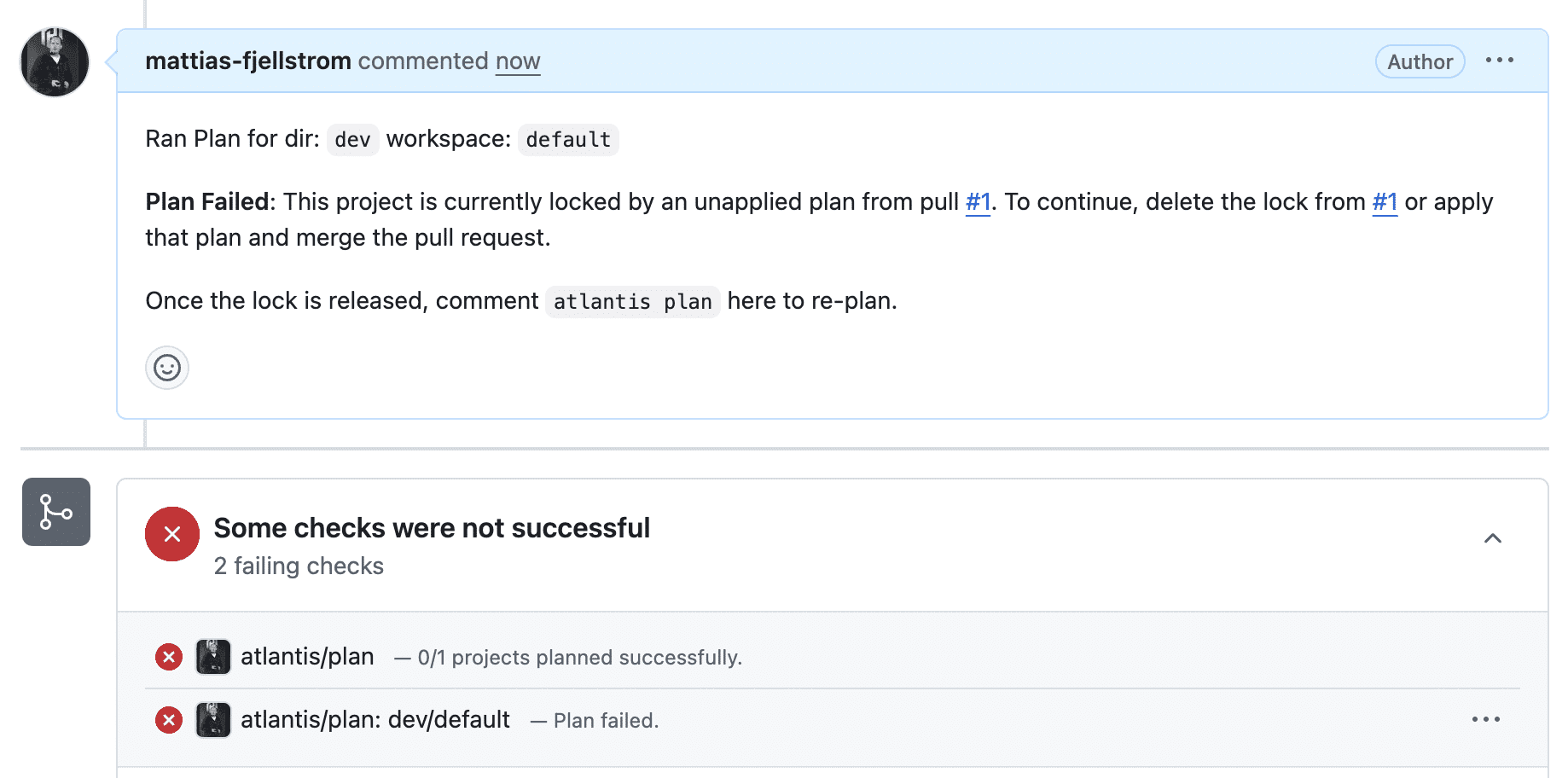This screenshot has height=778, width=1568.
Task: Click the Author badge label
Action: [1420, 61]
